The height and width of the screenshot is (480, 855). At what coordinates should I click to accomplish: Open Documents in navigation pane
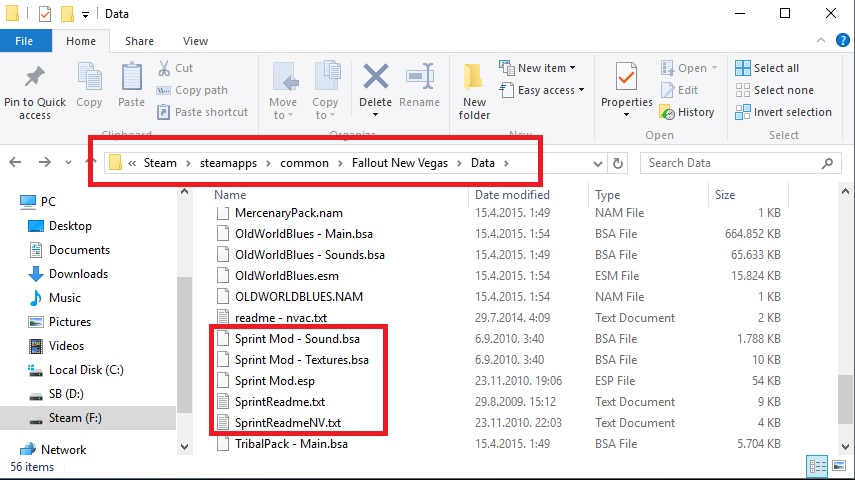coord(69,250)
